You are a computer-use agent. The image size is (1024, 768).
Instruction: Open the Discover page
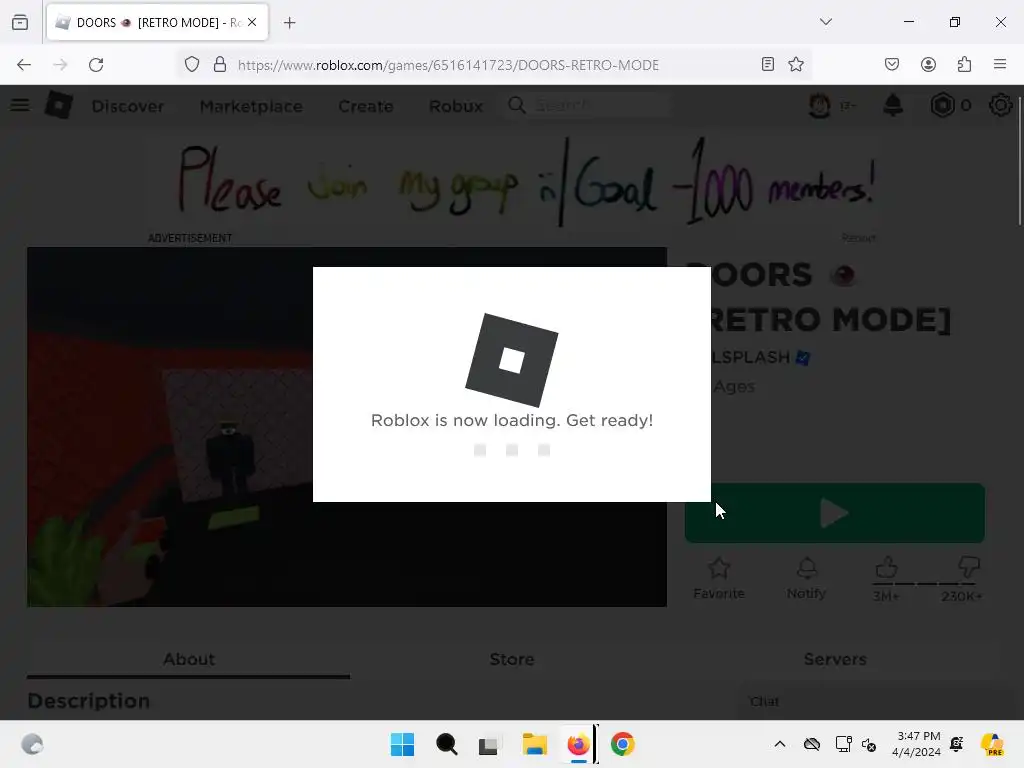pos(128,106)
